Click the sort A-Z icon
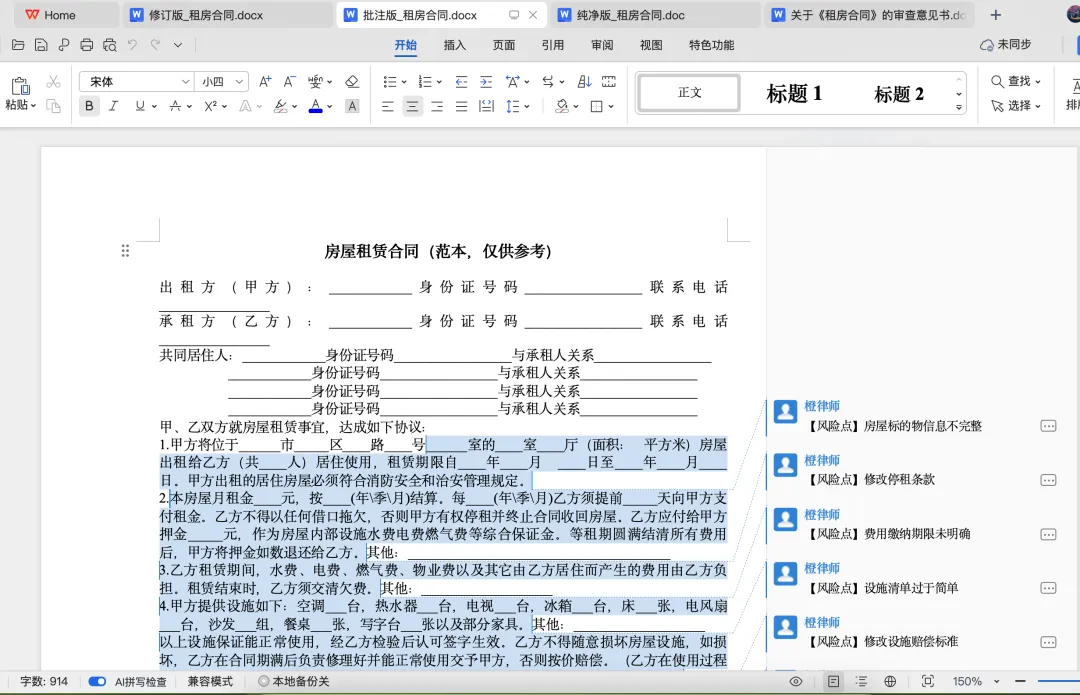Screen dimensions: 1080x695 coord(584,81)
